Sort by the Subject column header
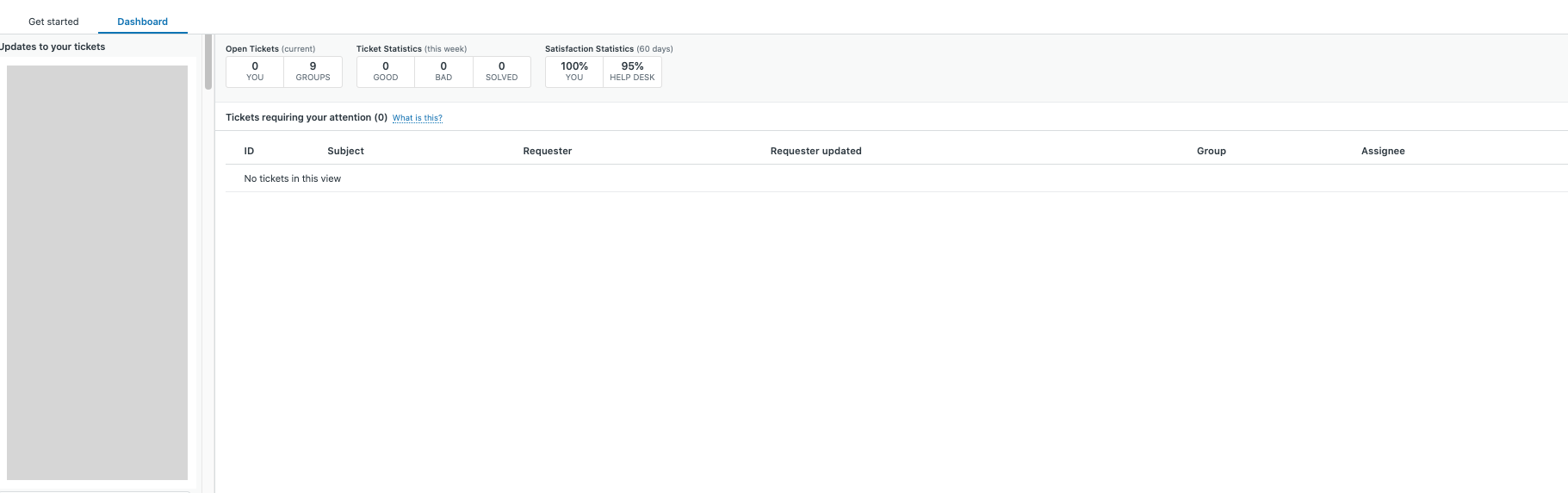 coord(345,151)
